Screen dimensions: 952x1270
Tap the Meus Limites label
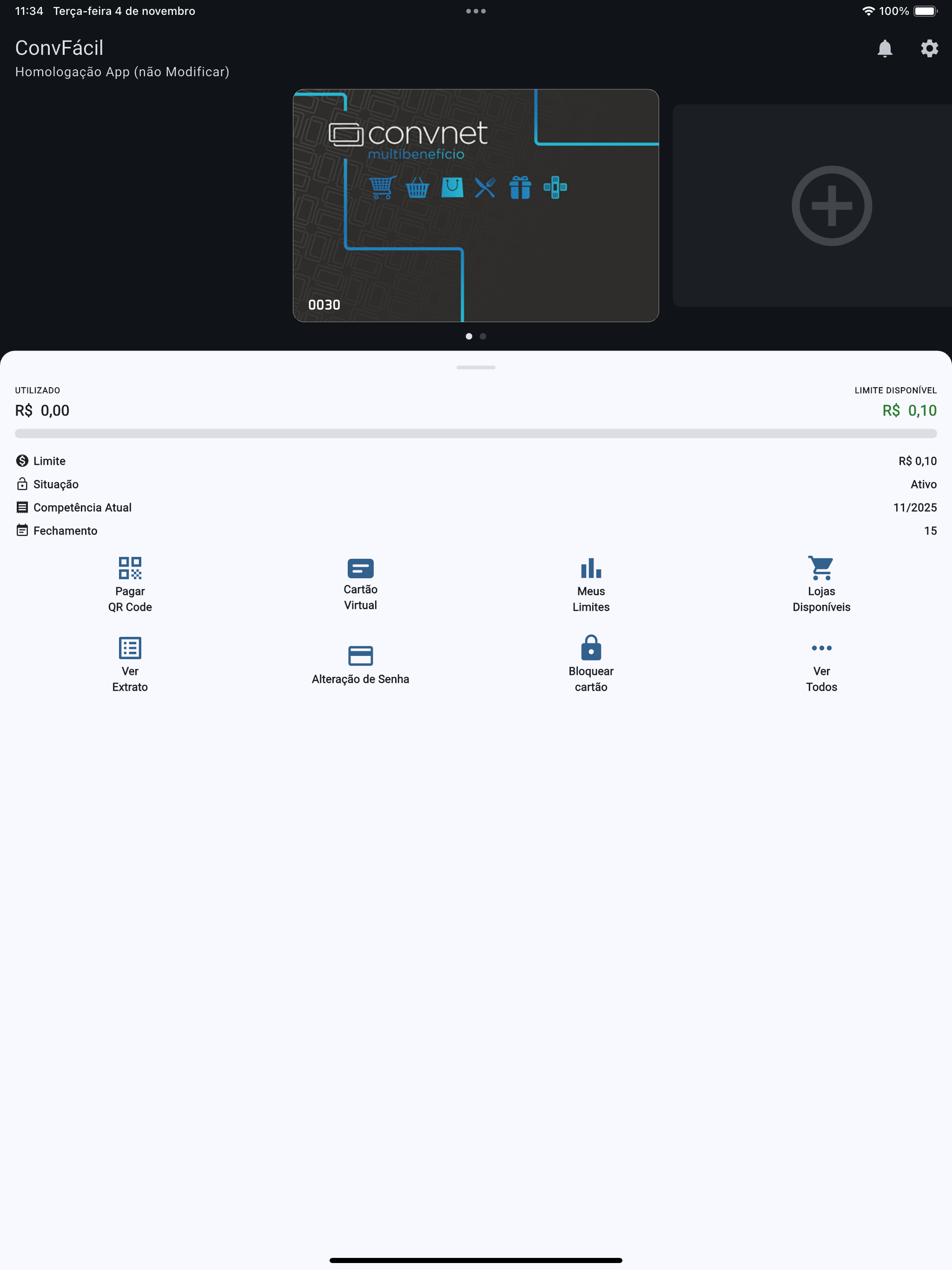[x=591, y=599]
